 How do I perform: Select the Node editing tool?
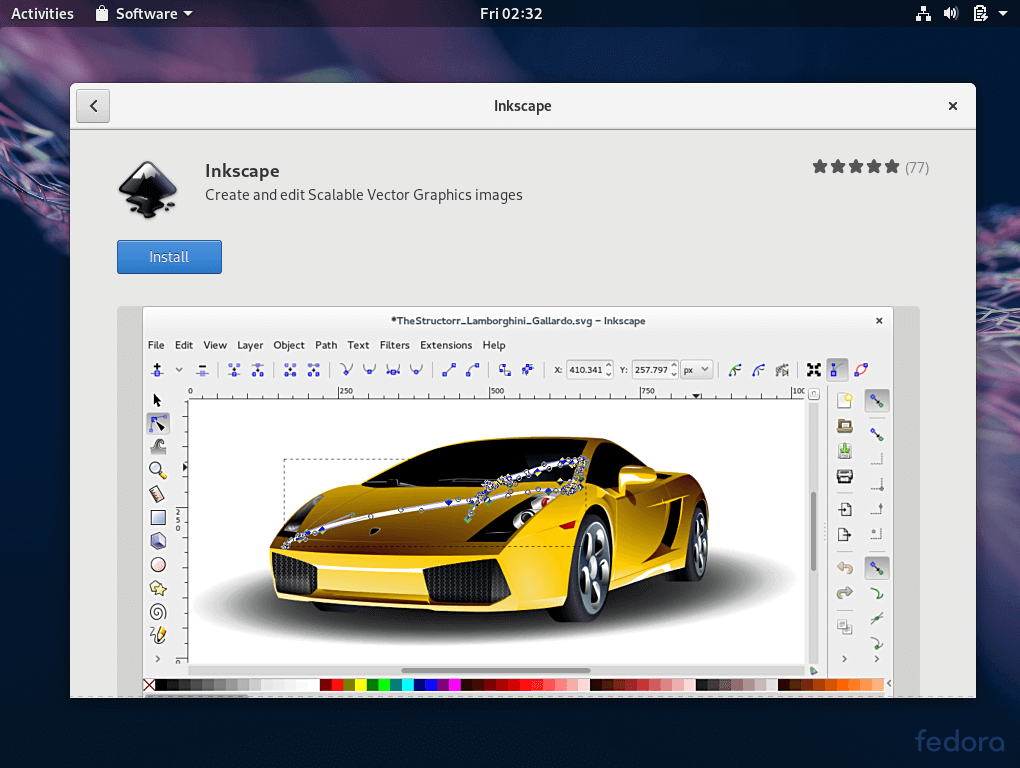157,423
